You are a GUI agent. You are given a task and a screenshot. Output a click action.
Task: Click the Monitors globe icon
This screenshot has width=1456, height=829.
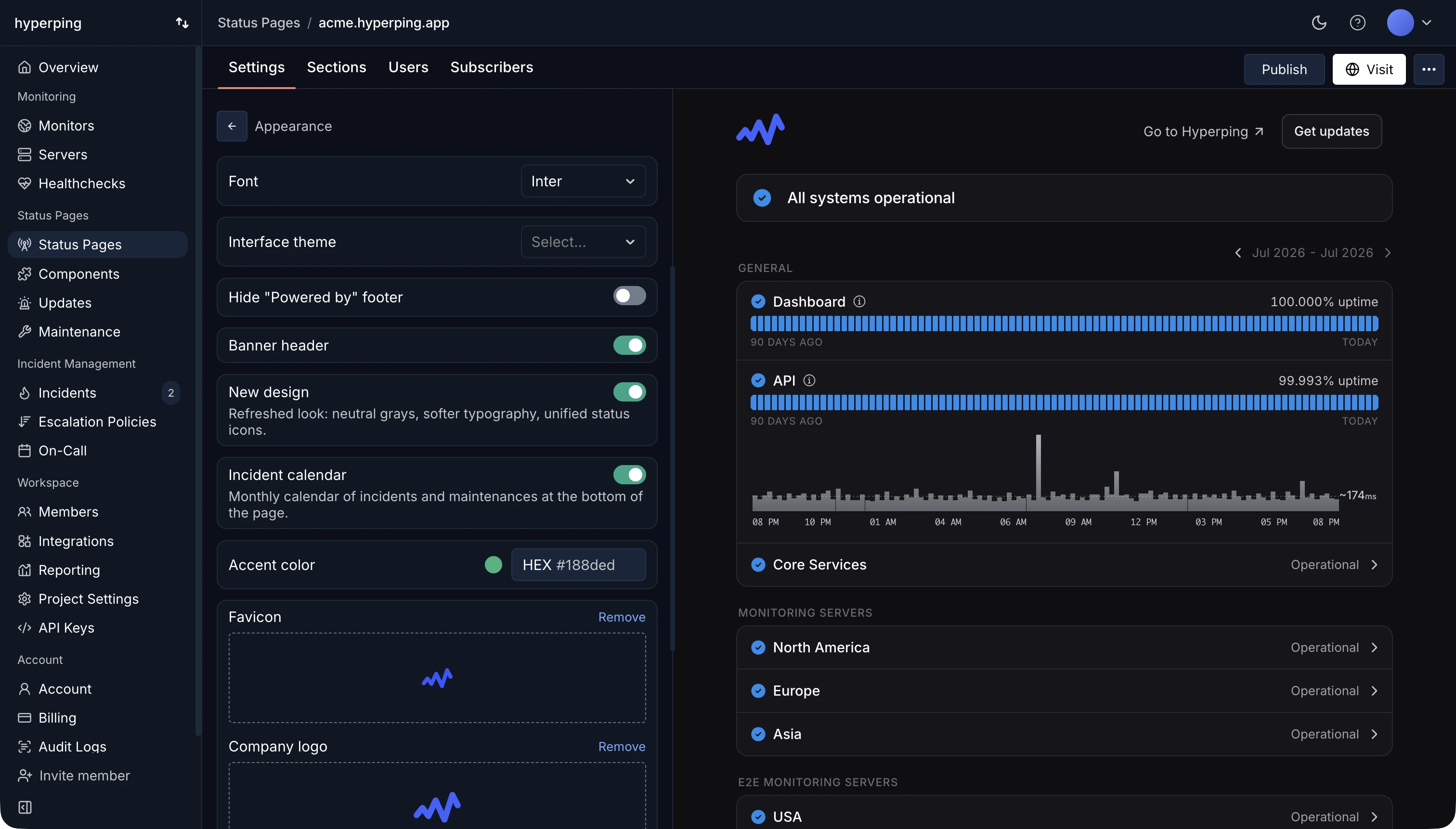click(x=25, y=126)
